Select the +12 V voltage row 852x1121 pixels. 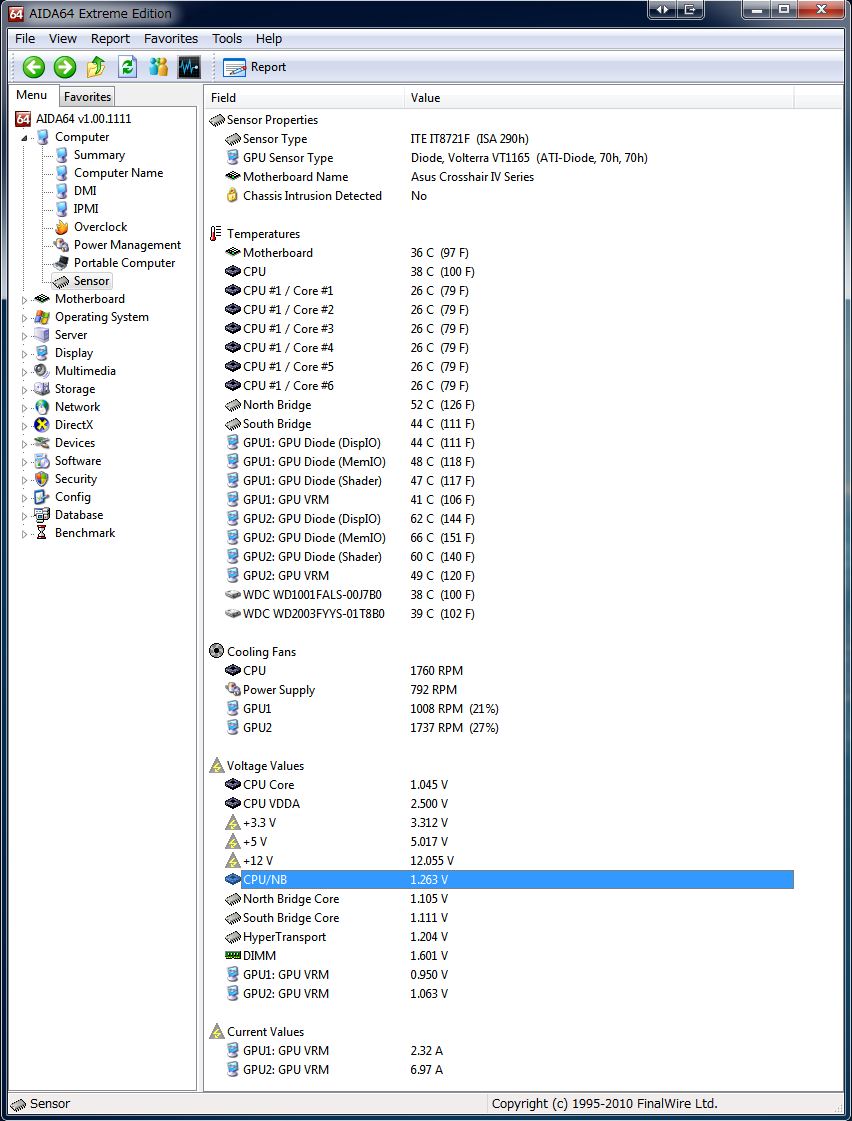(x=509, y=861)
